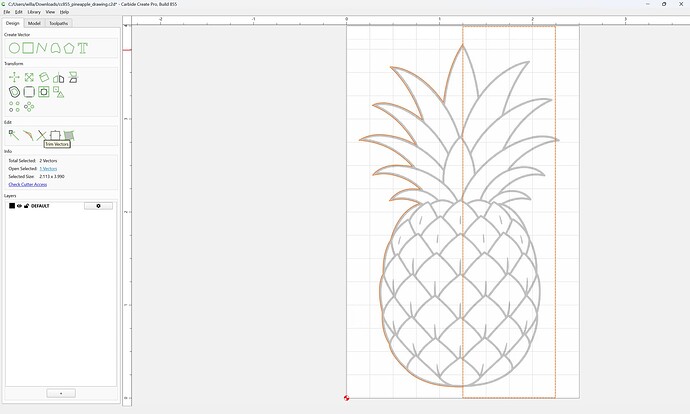Select the Polyline curve drawing tool

point(41,48)
